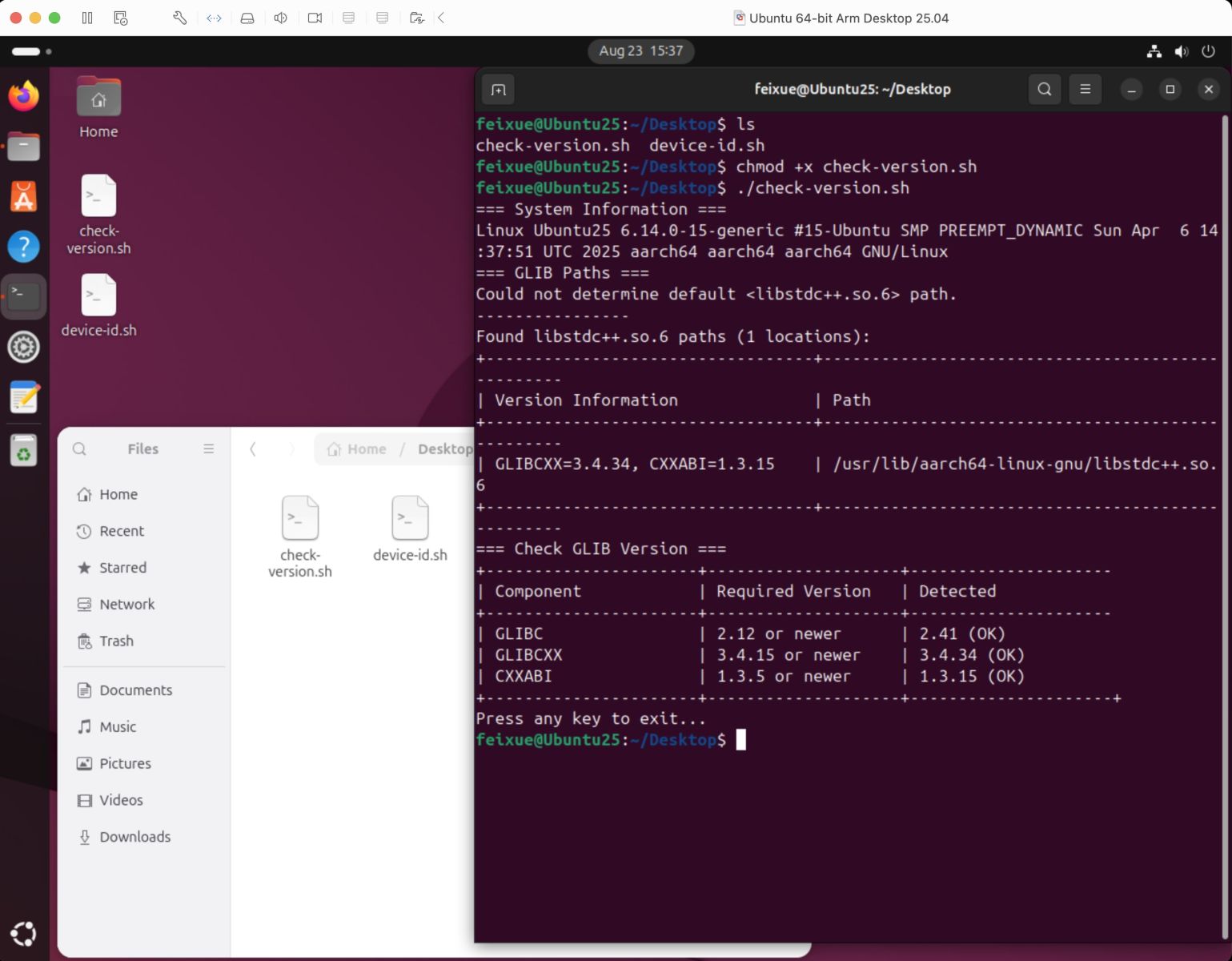Open a new terminal tab
This screenshot has width=1232, height=961.
[498, 90]
